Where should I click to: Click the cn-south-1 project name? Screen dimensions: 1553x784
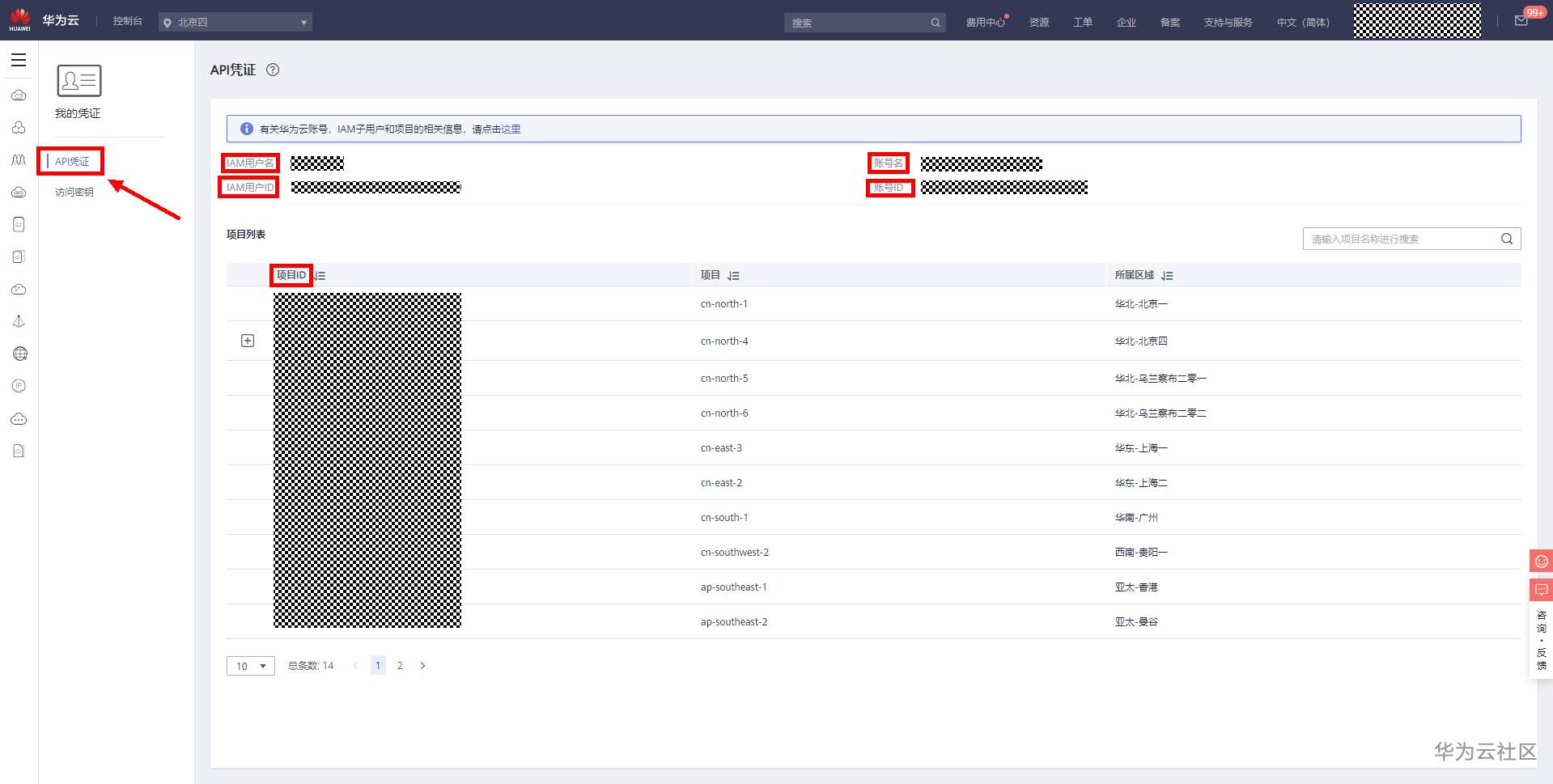pyautogui.click(x=724, y=518)
